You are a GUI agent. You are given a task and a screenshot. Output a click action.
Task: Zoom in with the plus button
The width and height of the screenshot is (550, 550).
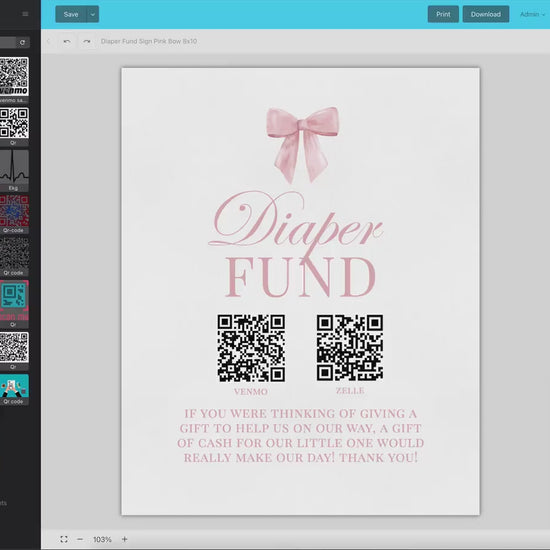(x=125, y=539)
